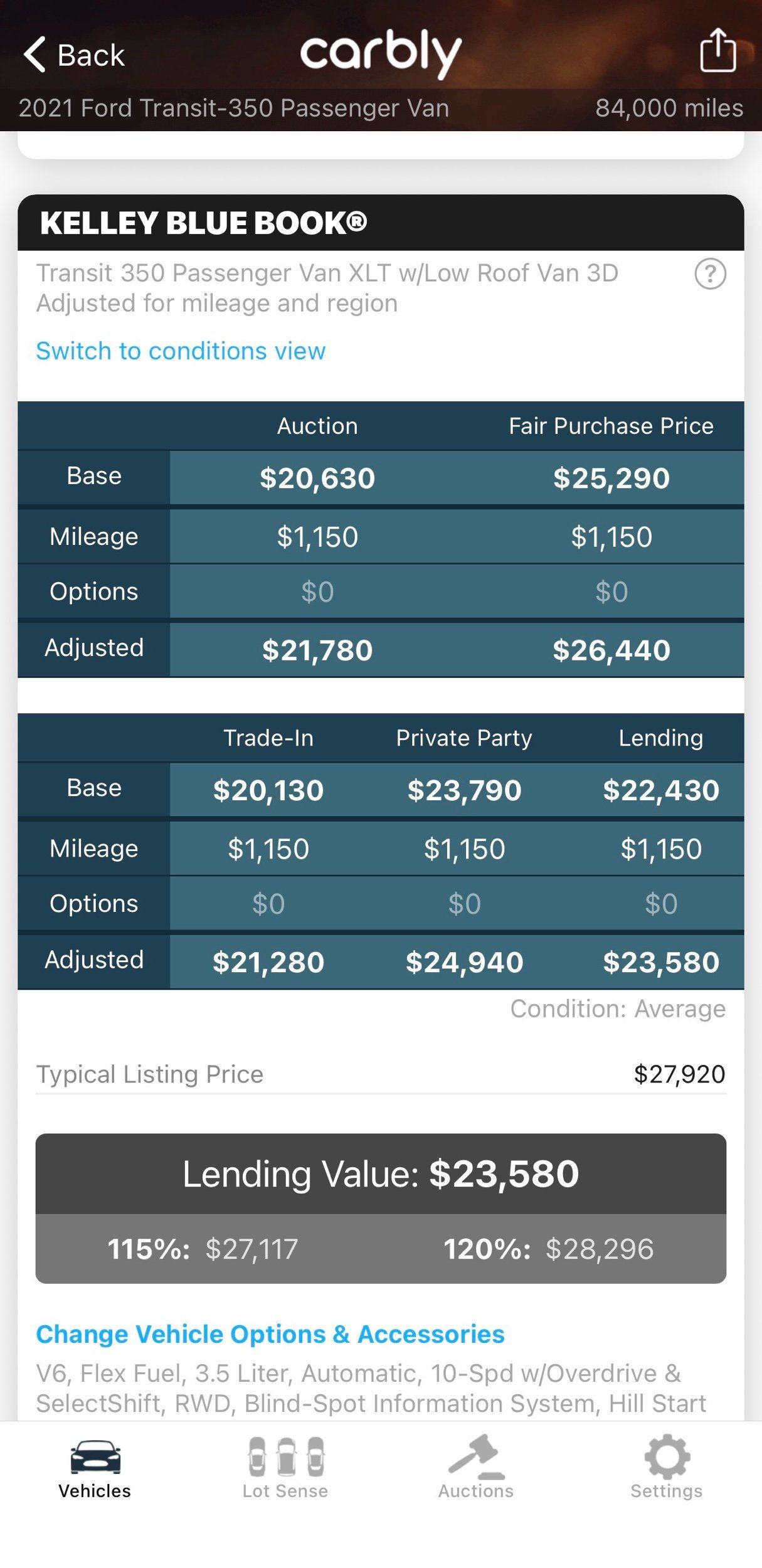Switch to conditions view

pos(181,351)
